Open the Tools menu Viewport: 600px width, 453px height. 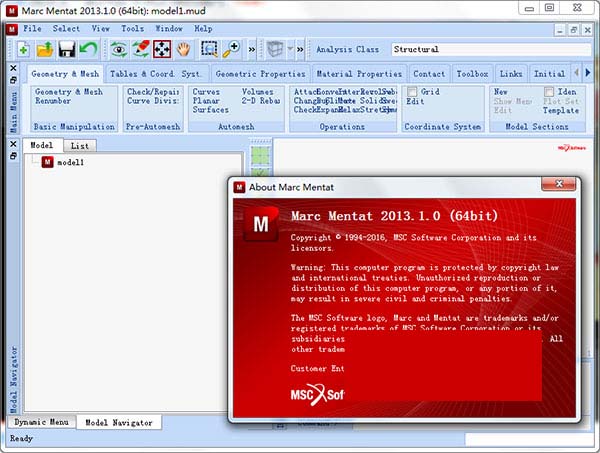tap(132, 29)
